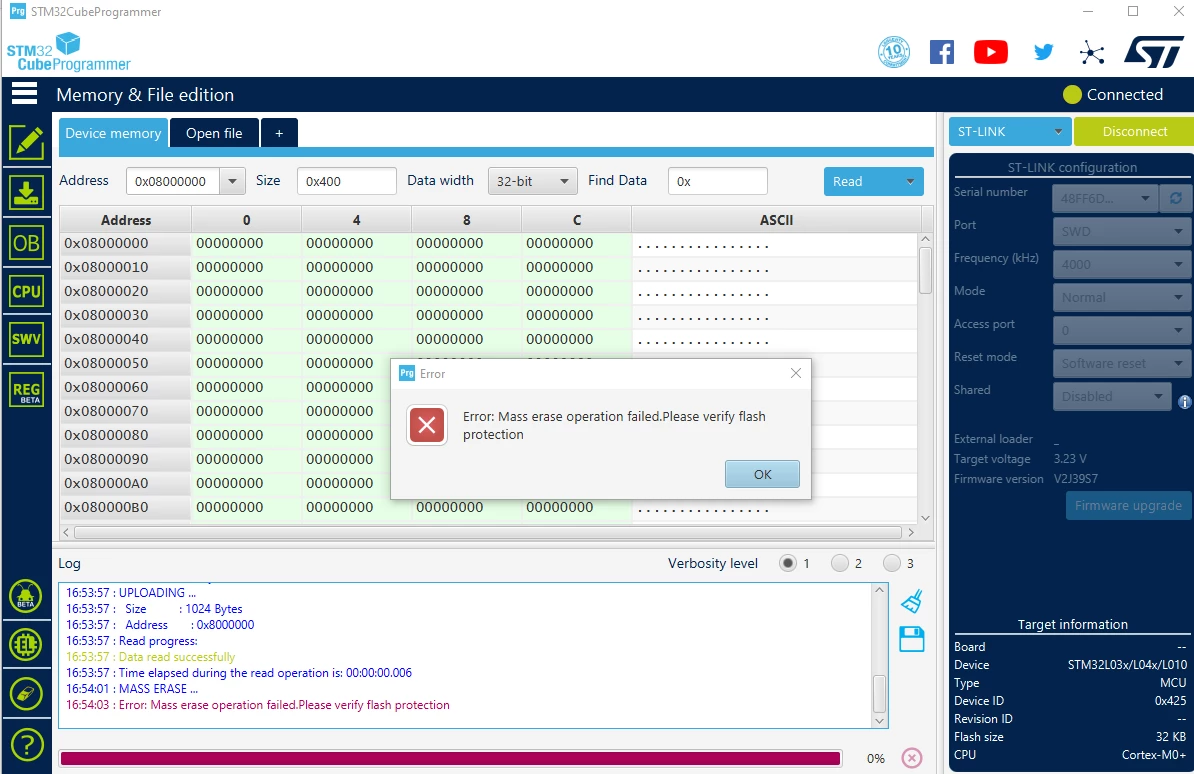Select verbosity level 2
Image resolution: width=1194 pixels, height=774 pixels.
(840, 563)
